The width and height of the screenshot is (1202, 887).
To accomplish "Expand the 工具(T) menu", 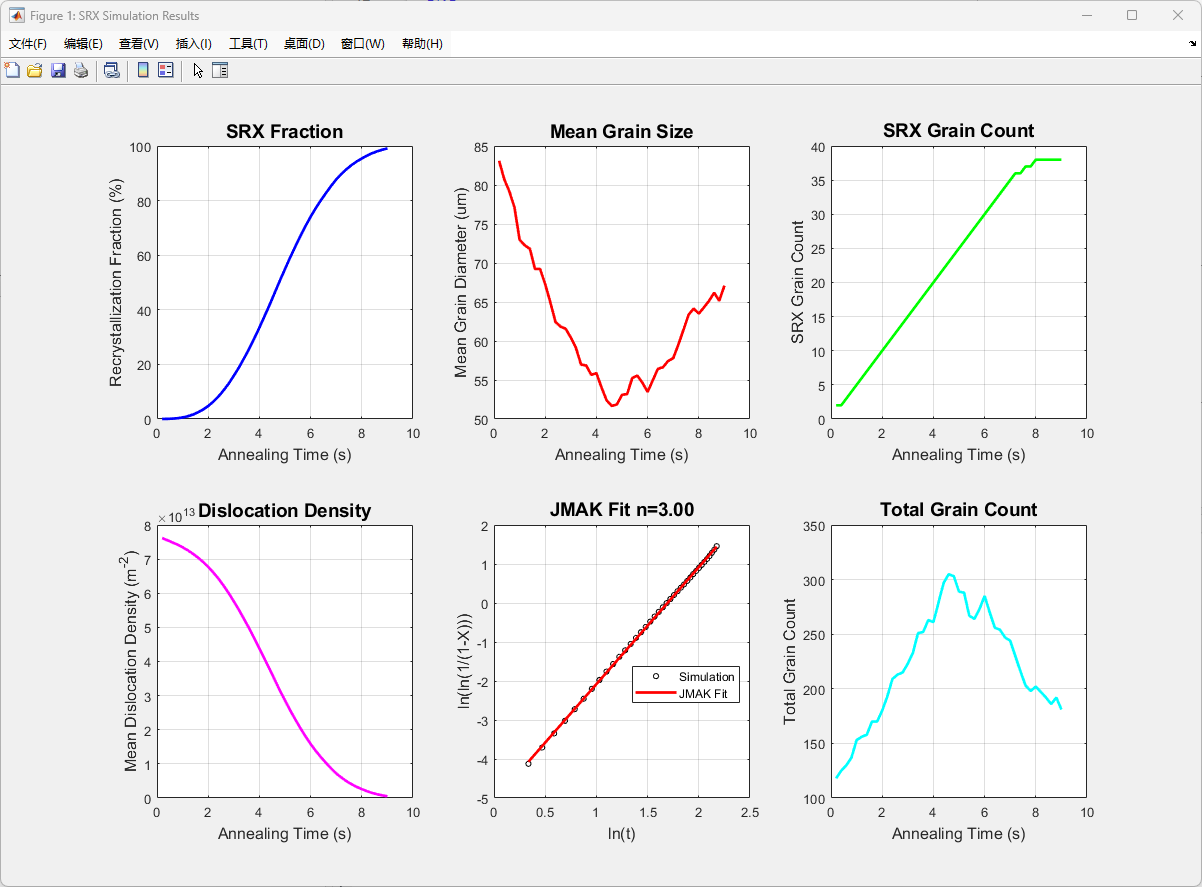I will (x=248, y=44).
